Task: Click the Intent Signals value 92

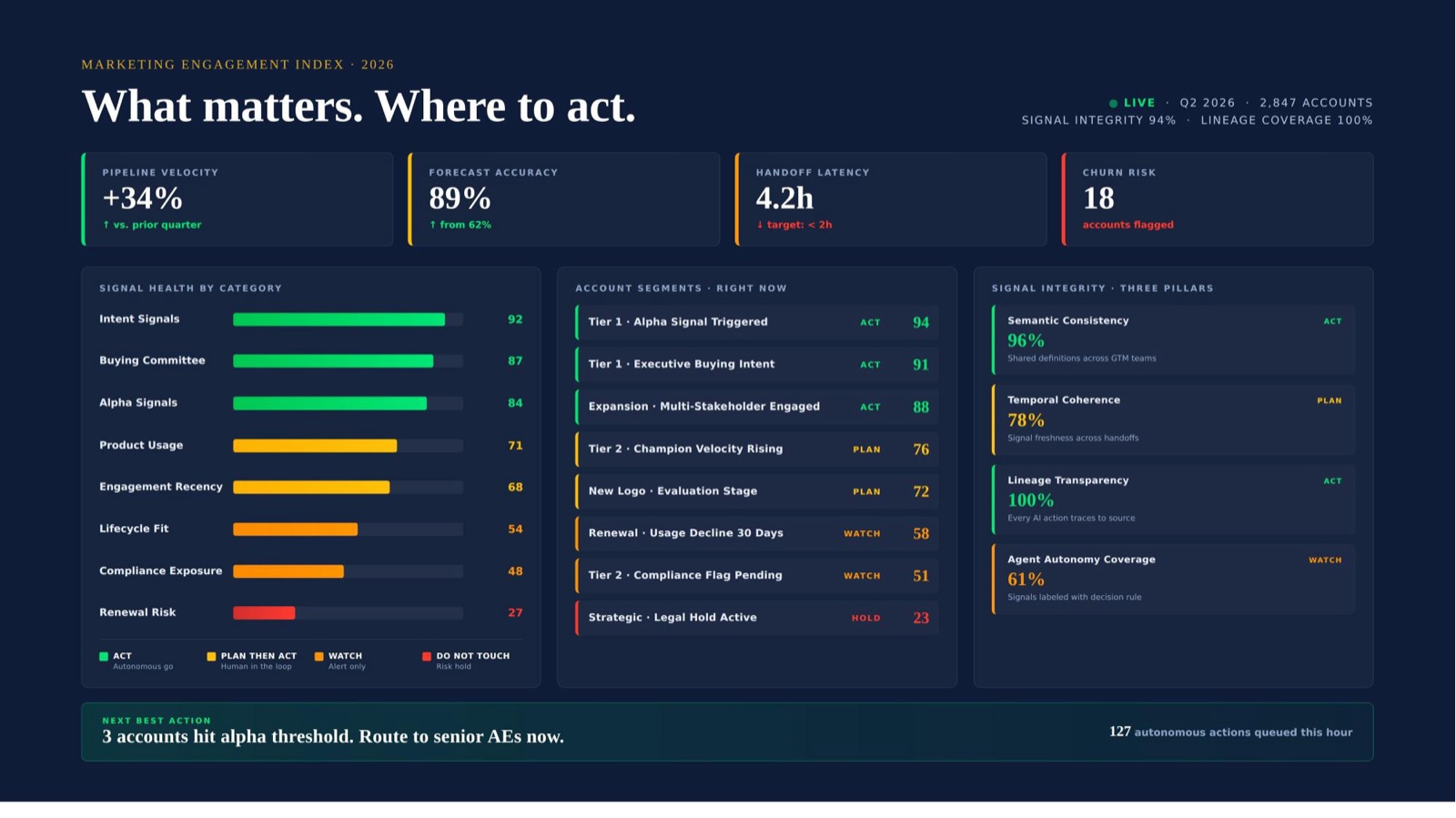Action: [515, 319]
